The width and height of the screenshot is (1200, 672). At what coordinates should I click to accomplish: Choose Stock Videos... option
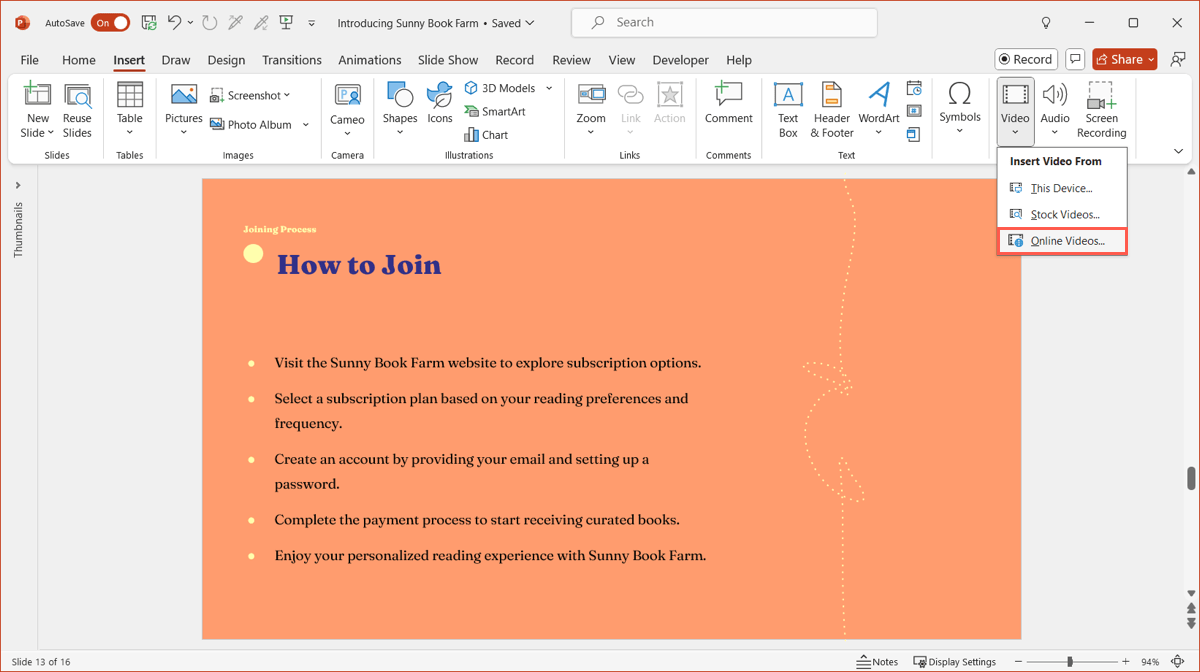coord(1062,214)
